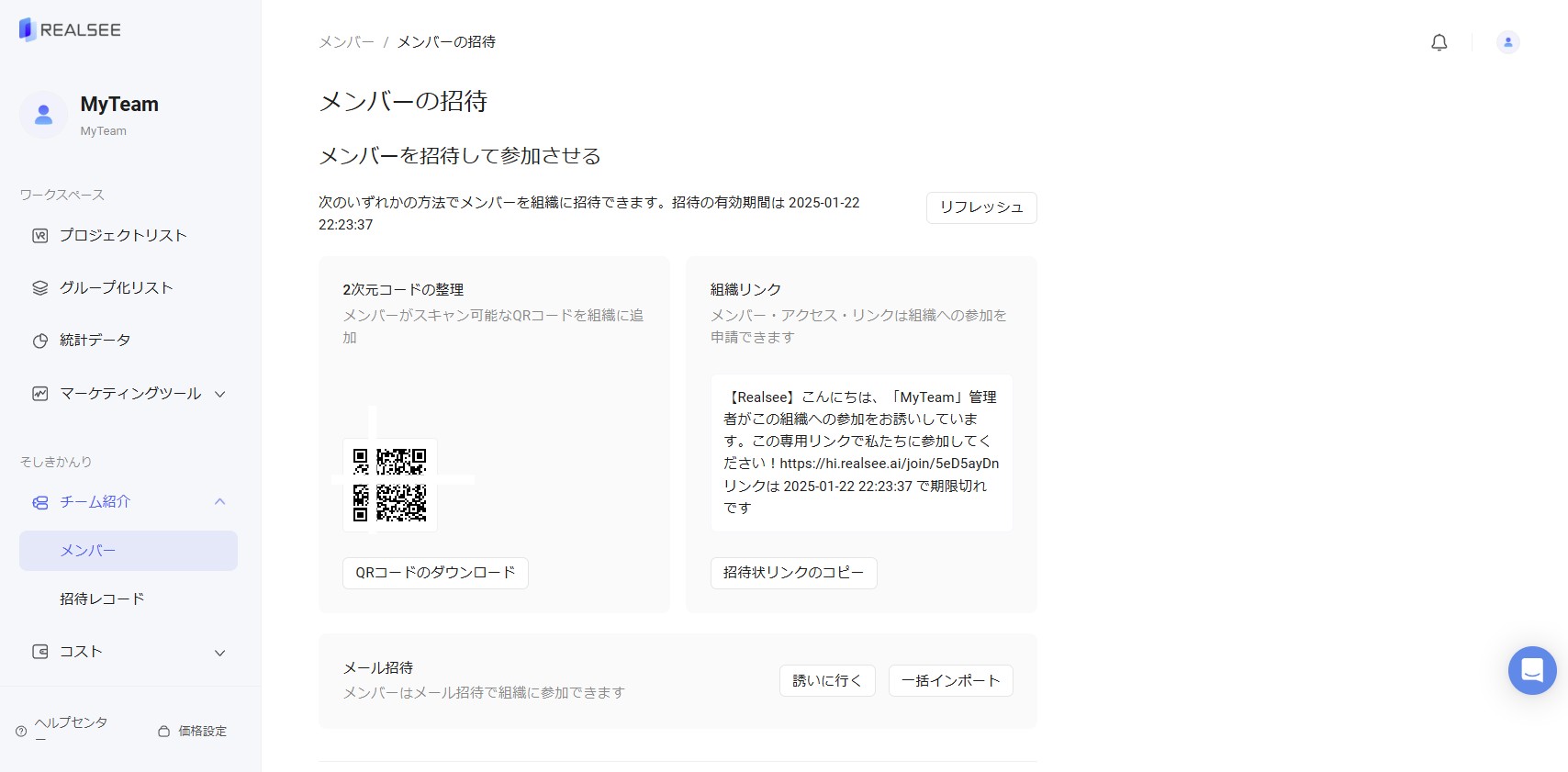Click the メンバーの招待 breadcrumb text
The image size is (1568, 772).
(446, 42)
